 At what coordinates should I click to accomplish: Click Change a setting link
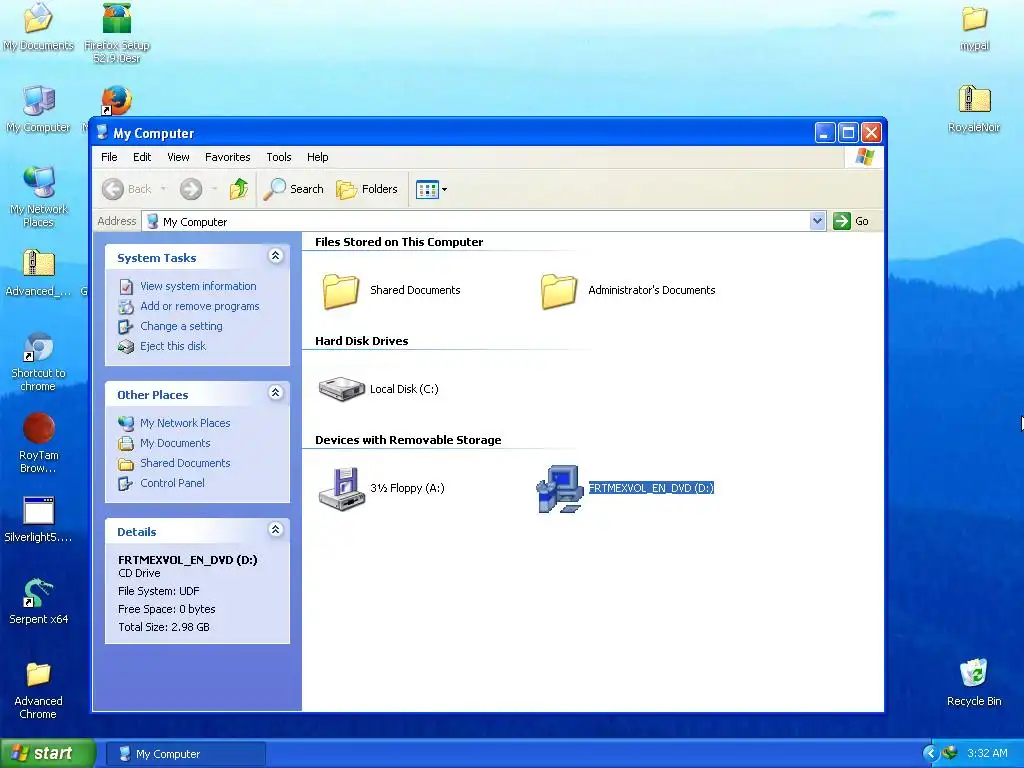[181, 326]
